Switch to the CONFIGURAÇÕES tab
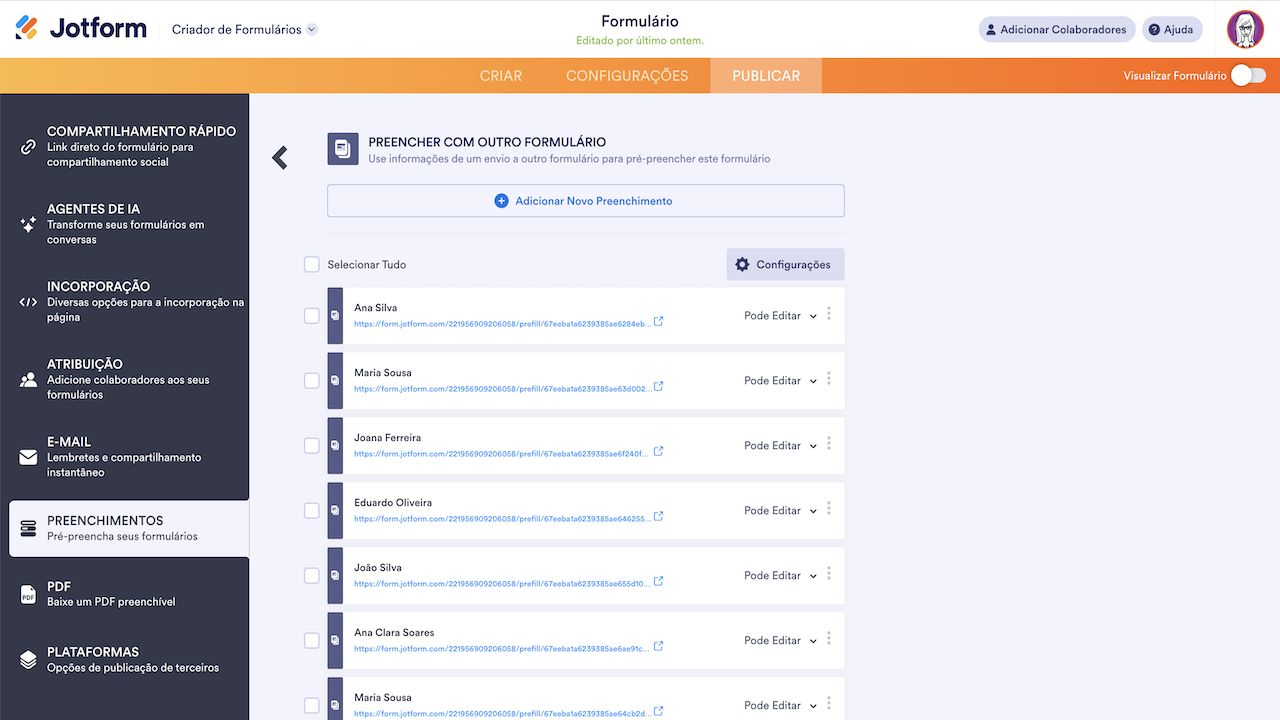Screen dimensions: 1280x720 pyautogui.click(x=627, y=76)
